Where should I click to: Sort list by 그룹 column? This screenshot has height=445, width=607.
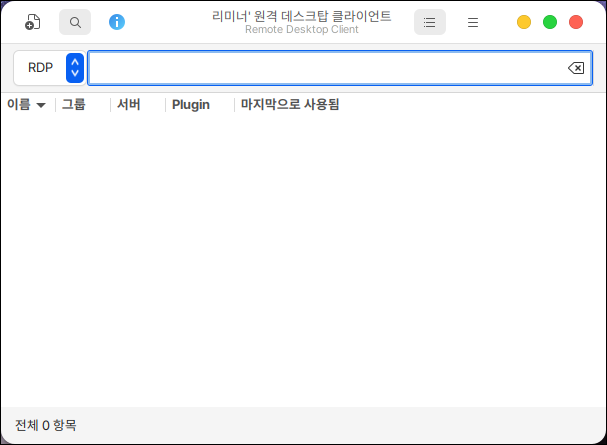pyautogui.click(x=74, y=104)
